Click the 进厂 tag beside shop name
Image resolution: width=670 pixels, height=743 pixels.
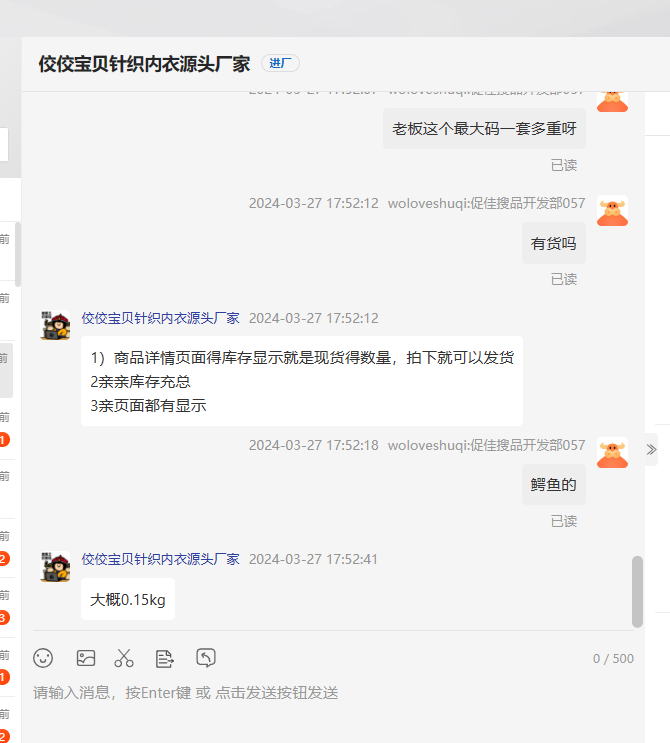(280, 63)
